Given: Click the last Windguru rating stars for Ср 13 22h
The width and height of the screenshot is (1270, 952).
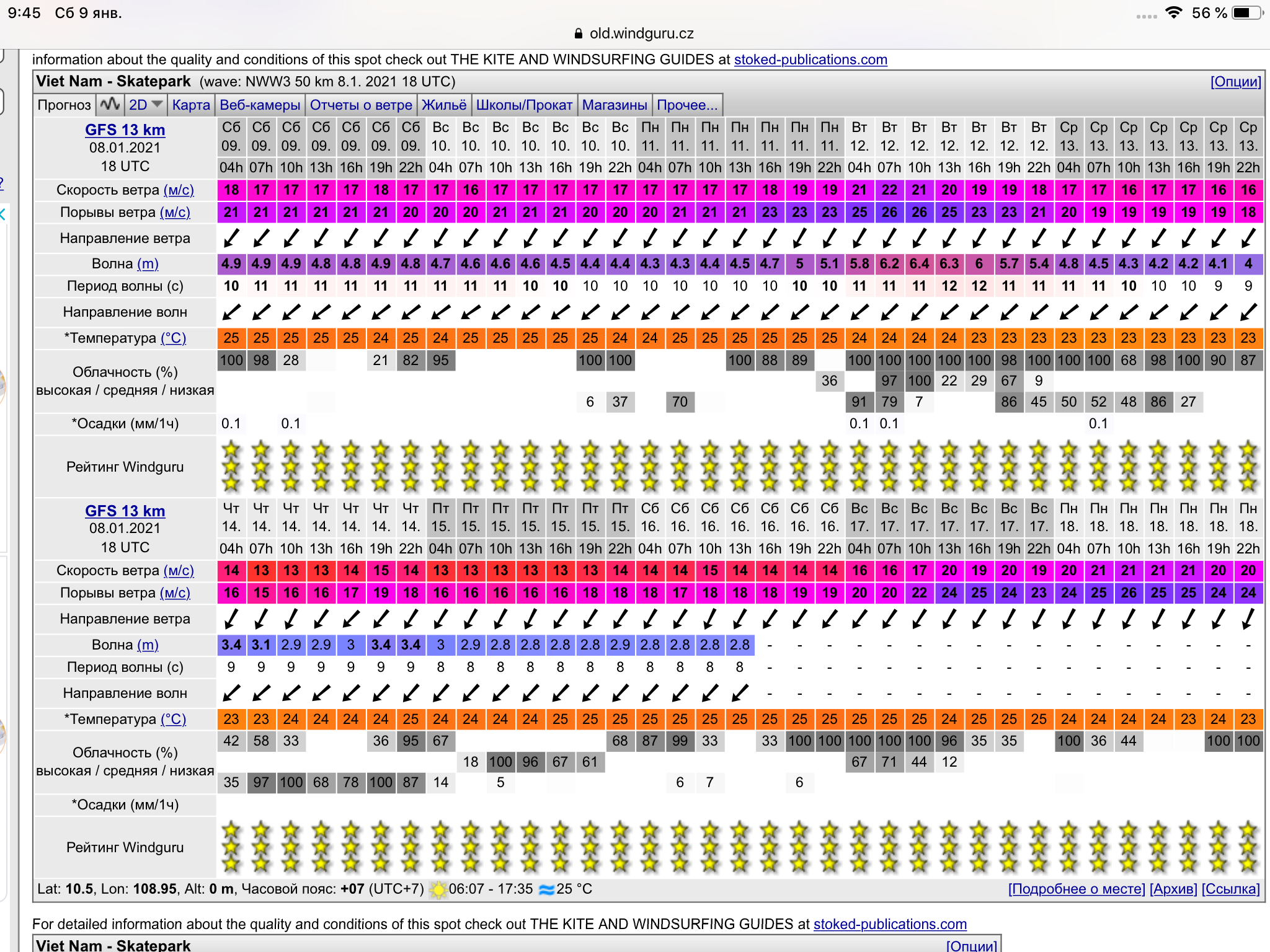Looking at the screenshot, I should 1248,466.
